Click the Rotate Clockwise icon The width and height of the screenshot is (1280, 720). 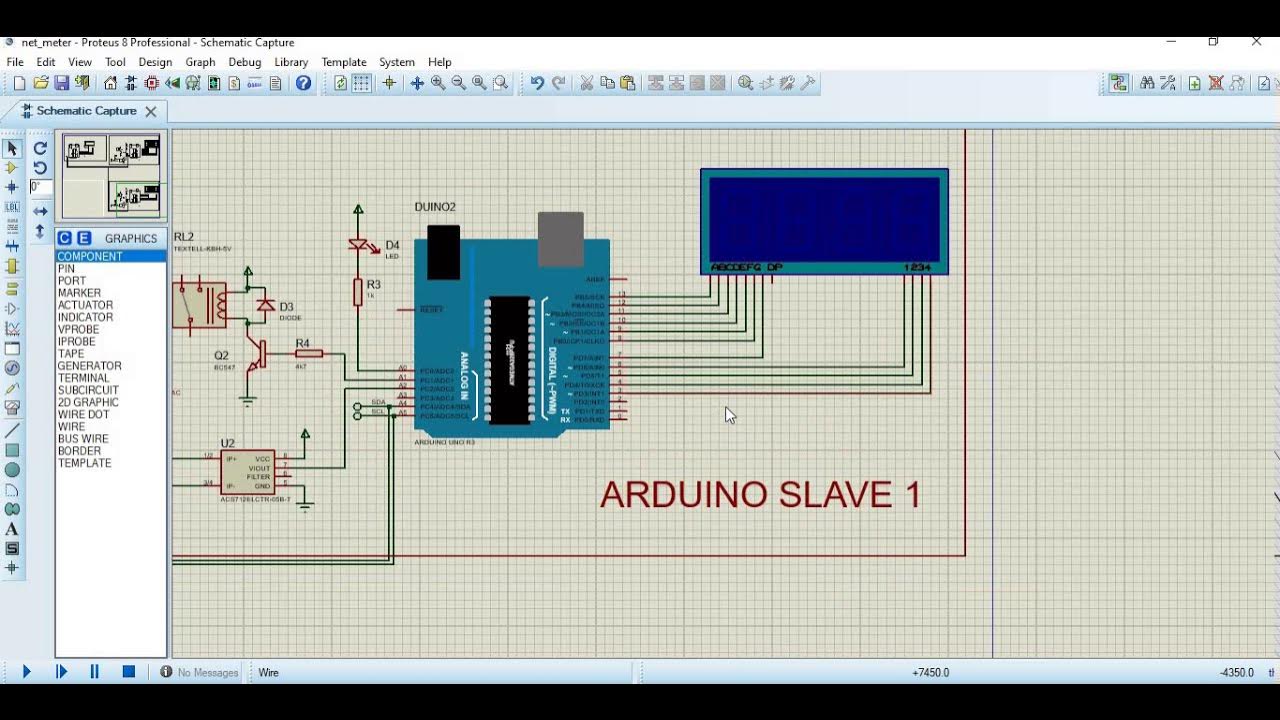point(40,148)
